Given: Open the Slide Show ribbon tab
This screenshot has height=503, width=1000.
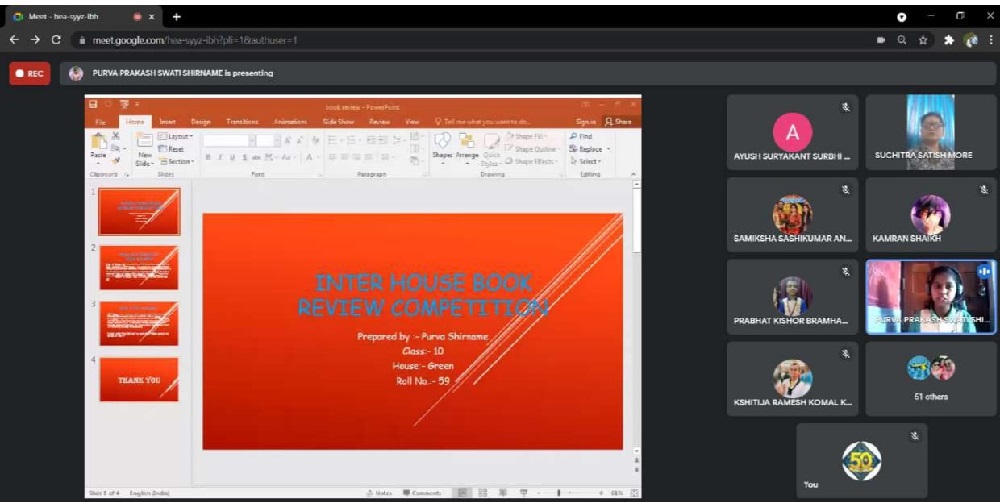Looking at the screenshot, I should pos(338,121).
